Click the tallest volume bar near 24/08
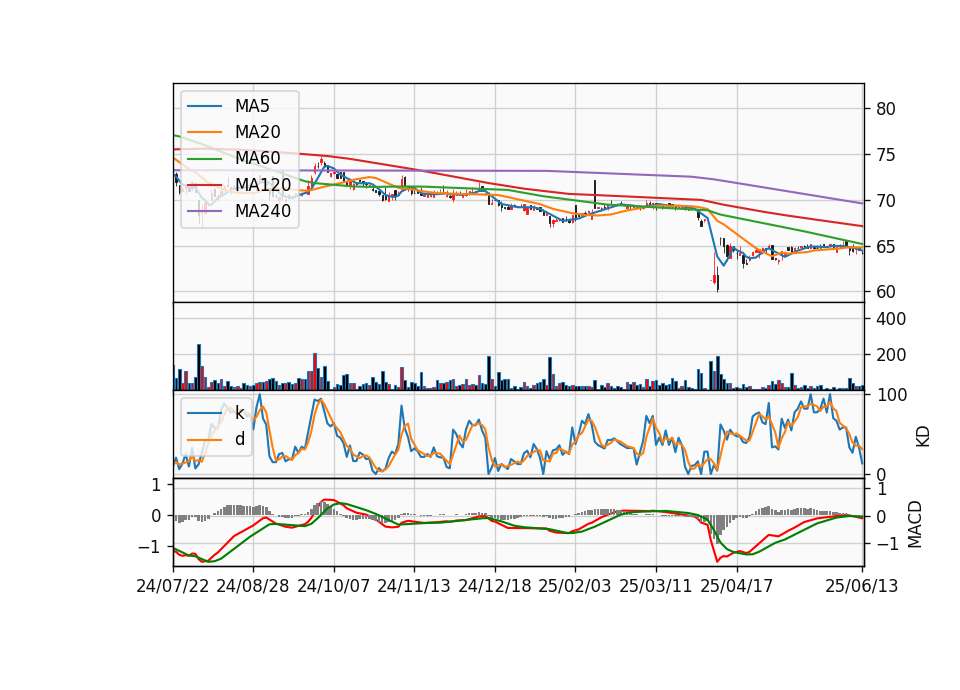The height and width of the screenshot is (690, 960). pos(199,367)
